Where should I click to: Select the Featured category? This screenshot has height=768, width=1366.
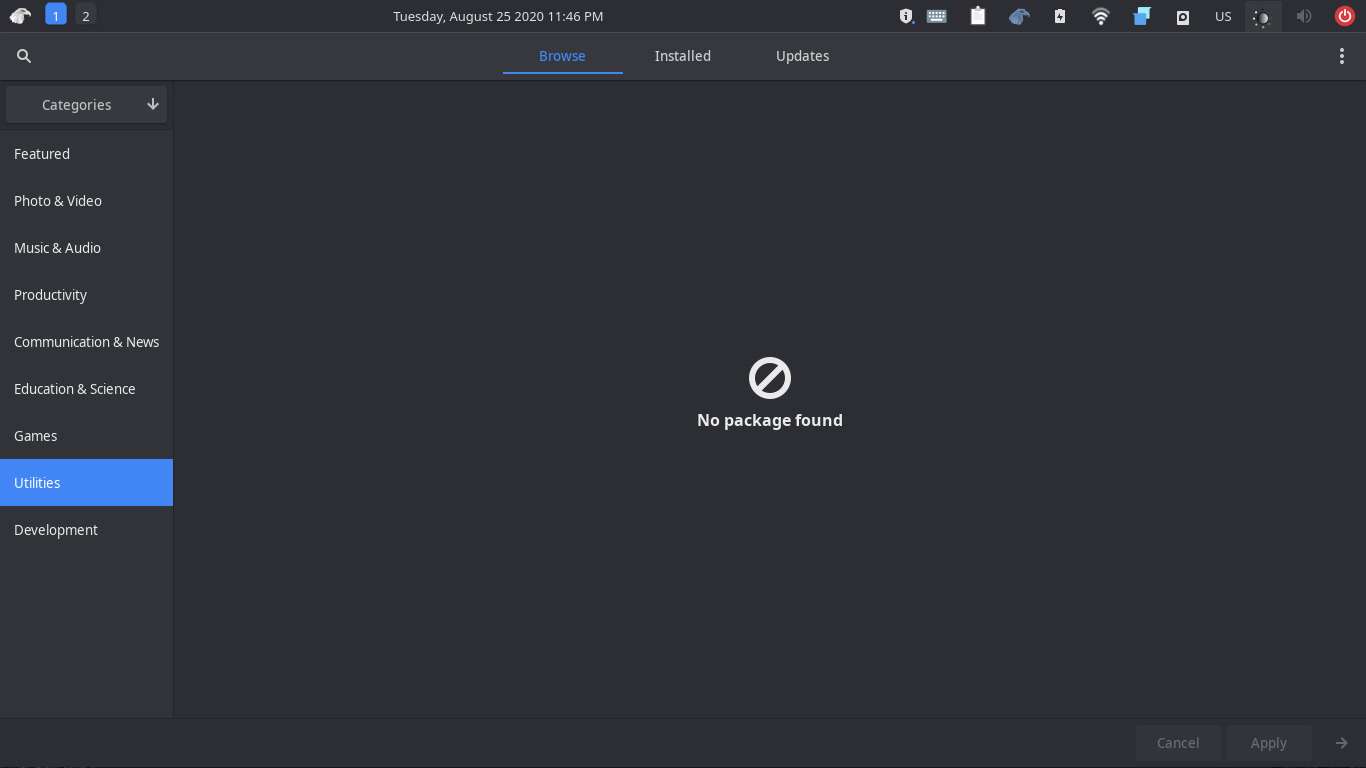[x=86, y=154]
